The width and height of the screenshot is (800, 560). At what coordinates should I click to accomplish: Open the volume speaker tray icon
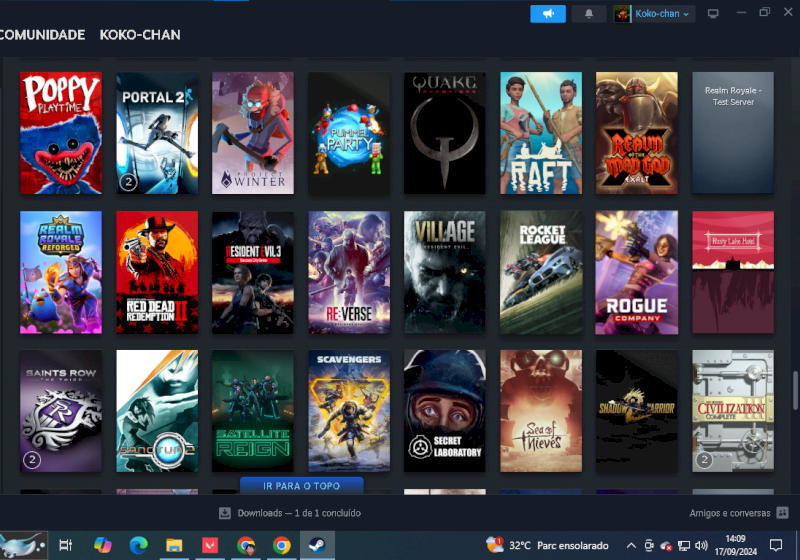(x=702, y=546)
